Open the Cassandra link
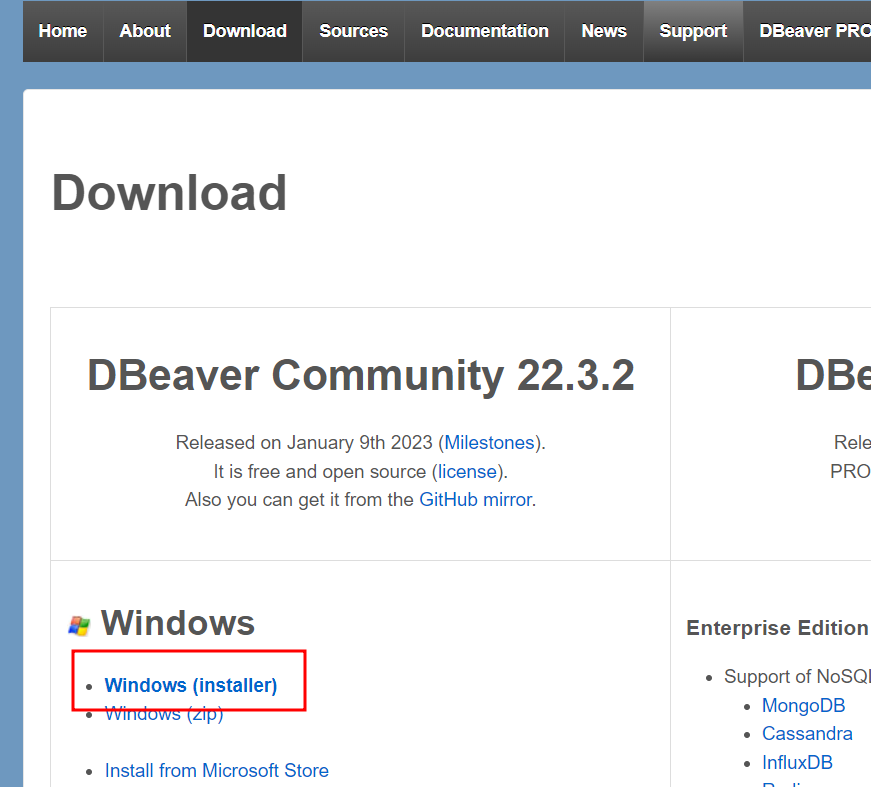The height and width of the screenshot is (787, 871). tap(807, 734)
